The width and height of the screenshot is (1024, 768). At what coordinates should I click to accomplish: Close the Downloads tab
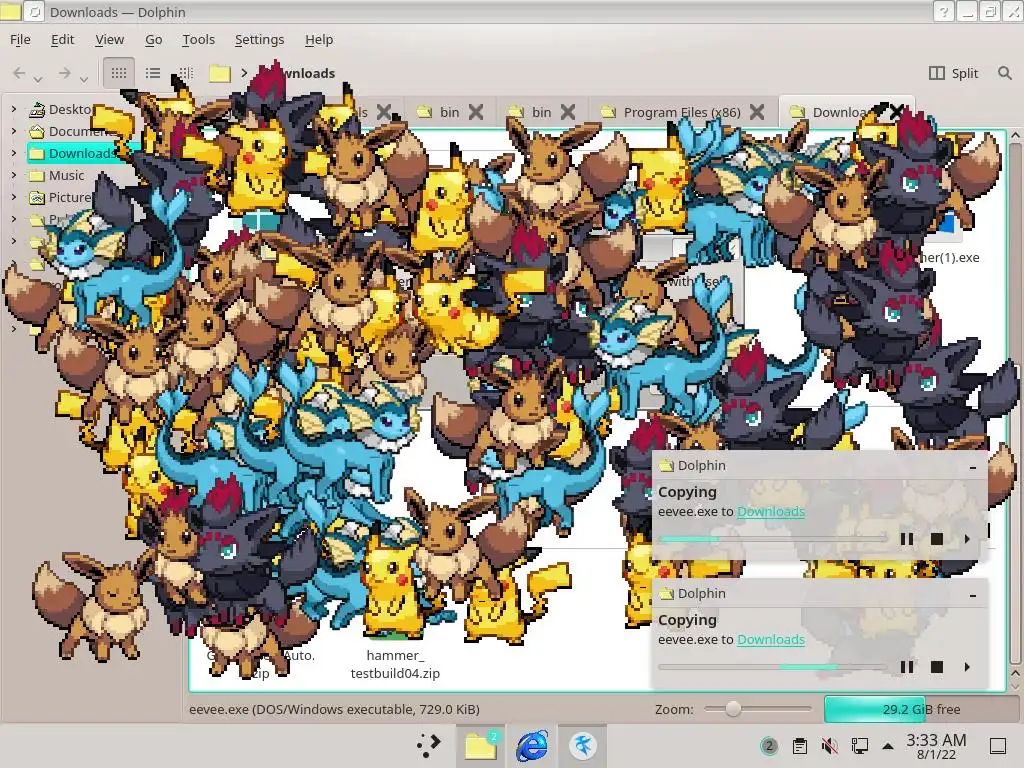(897, 112)
